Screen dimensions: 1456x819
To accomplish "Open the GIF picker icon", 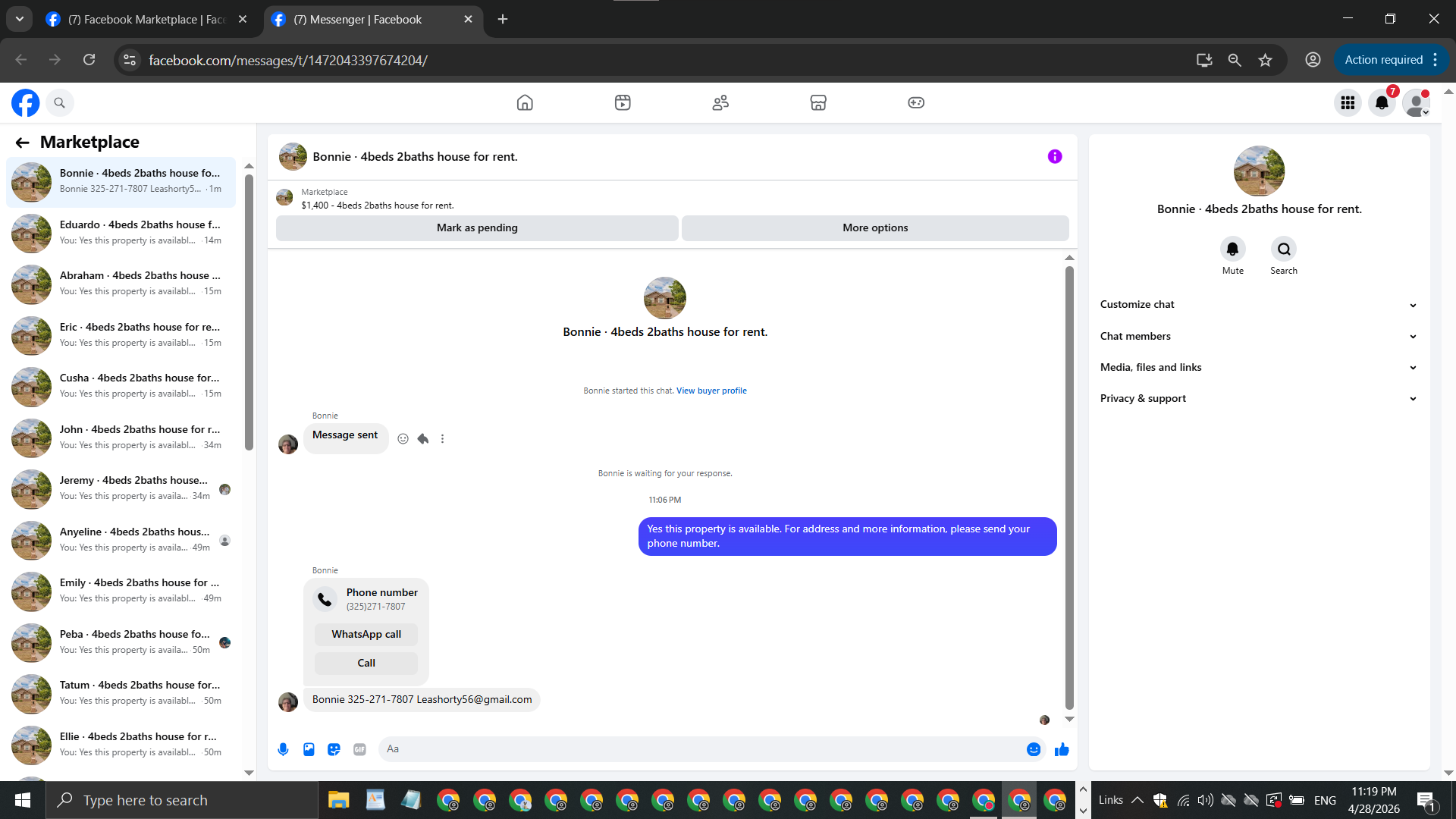I will click(359, 749).
